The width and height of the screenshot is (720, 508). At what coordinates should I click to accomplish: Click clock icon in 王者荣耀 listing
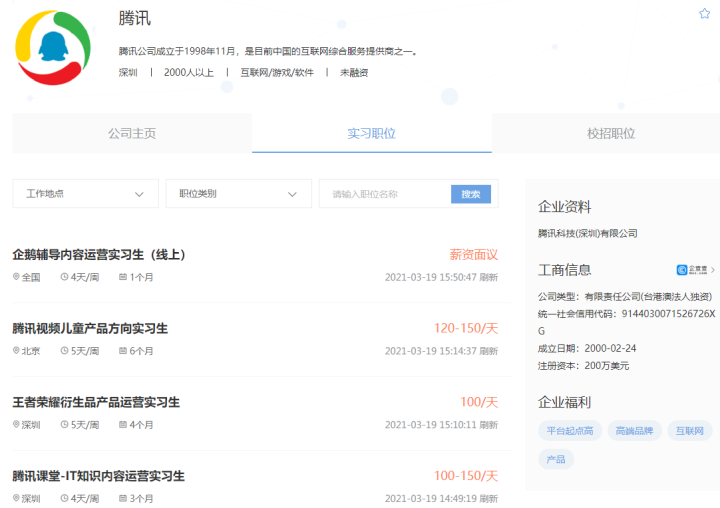(64, 424)
